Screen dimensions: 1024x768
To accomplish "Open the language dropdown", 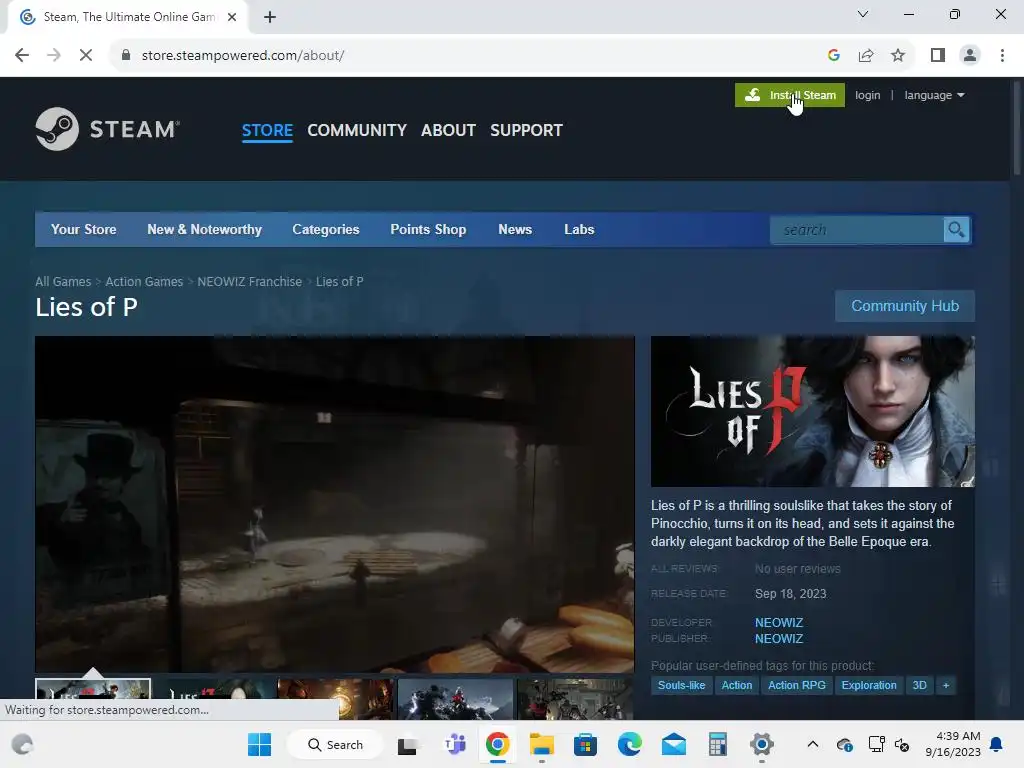I will click(x=934, y=95).
